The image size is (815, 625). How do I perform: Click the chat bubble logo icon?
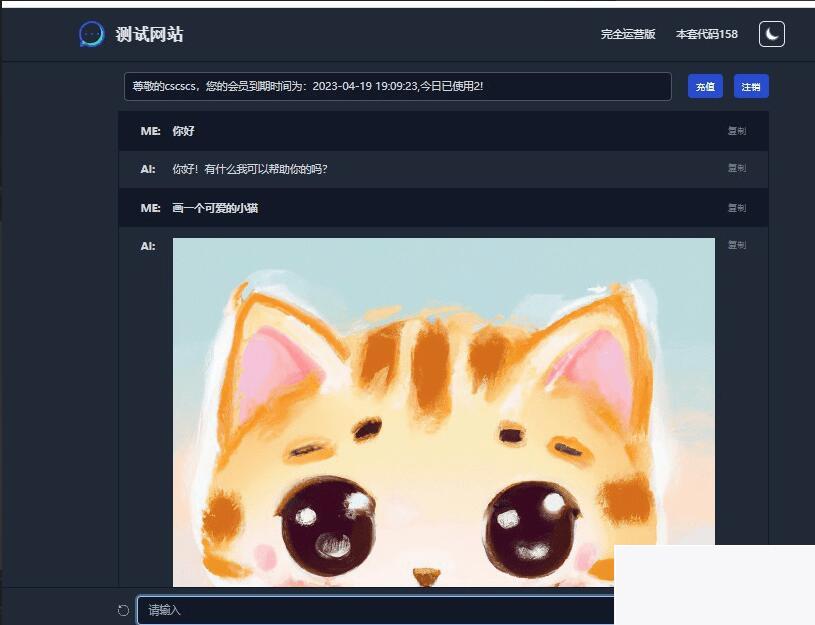click(90, 33)
